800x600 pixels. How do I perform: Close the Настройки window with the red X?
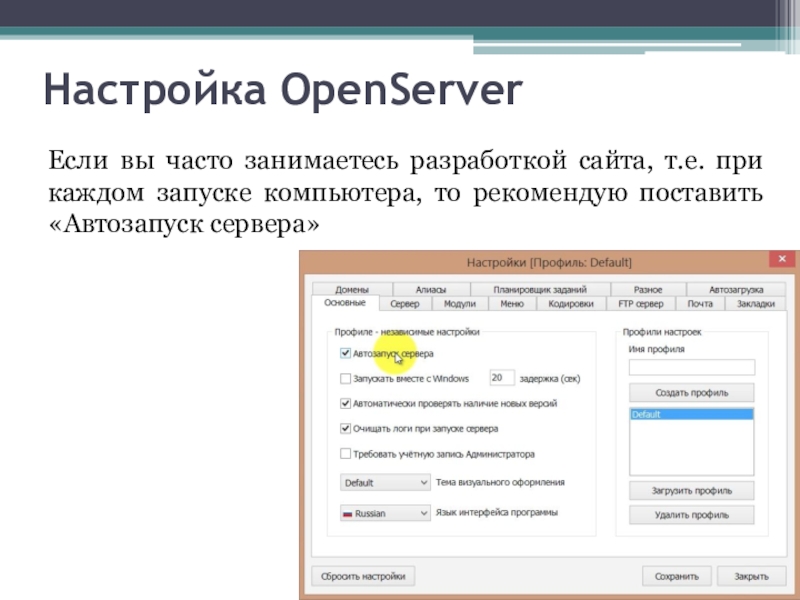point(782,259)
